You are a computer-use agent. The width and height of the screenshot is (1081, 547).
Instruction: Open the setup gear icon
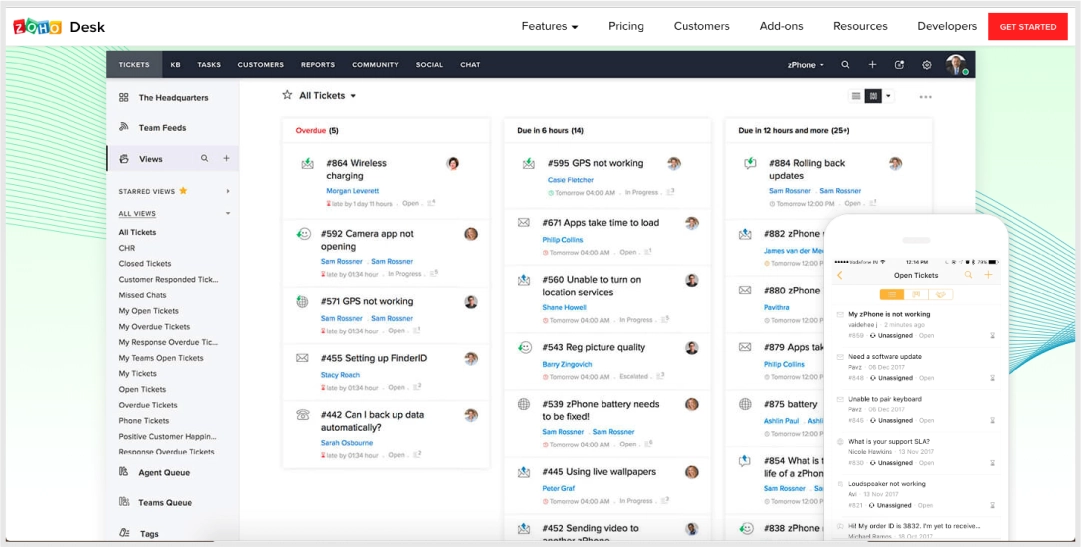point(927,65)
